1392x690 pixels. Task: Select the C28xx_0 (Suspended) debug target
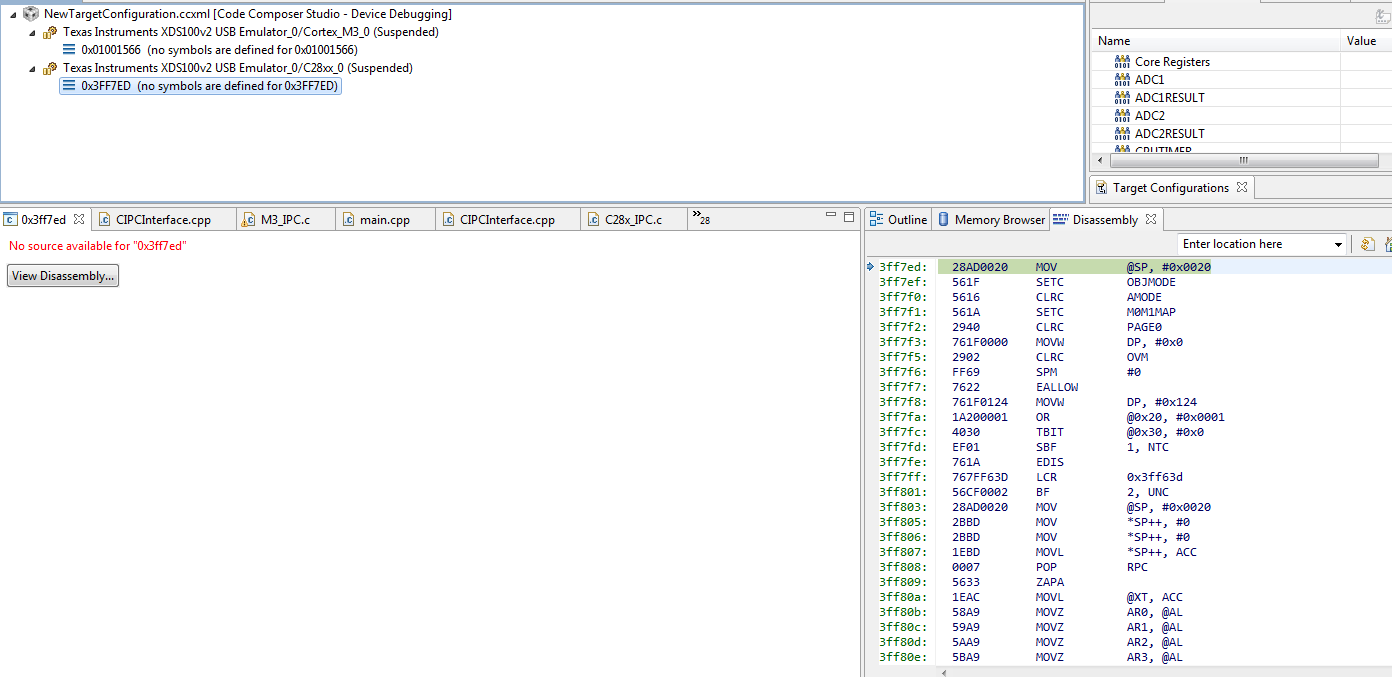coord(237,68)
